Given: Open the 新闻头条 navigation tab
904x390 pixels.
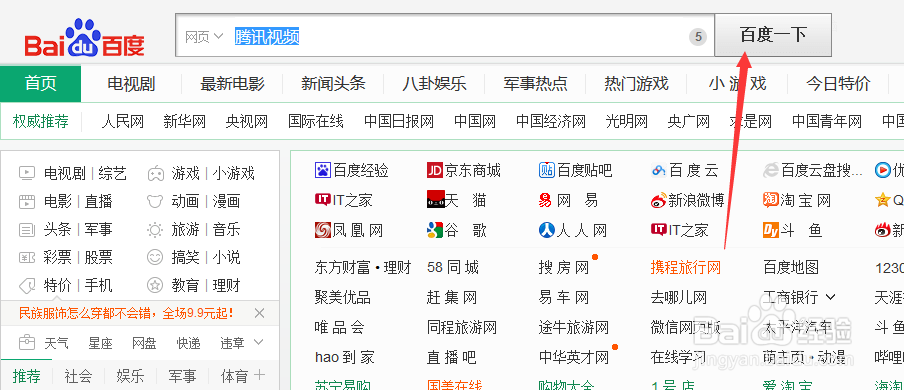Looking at the screenshot, I should [333, 84].
